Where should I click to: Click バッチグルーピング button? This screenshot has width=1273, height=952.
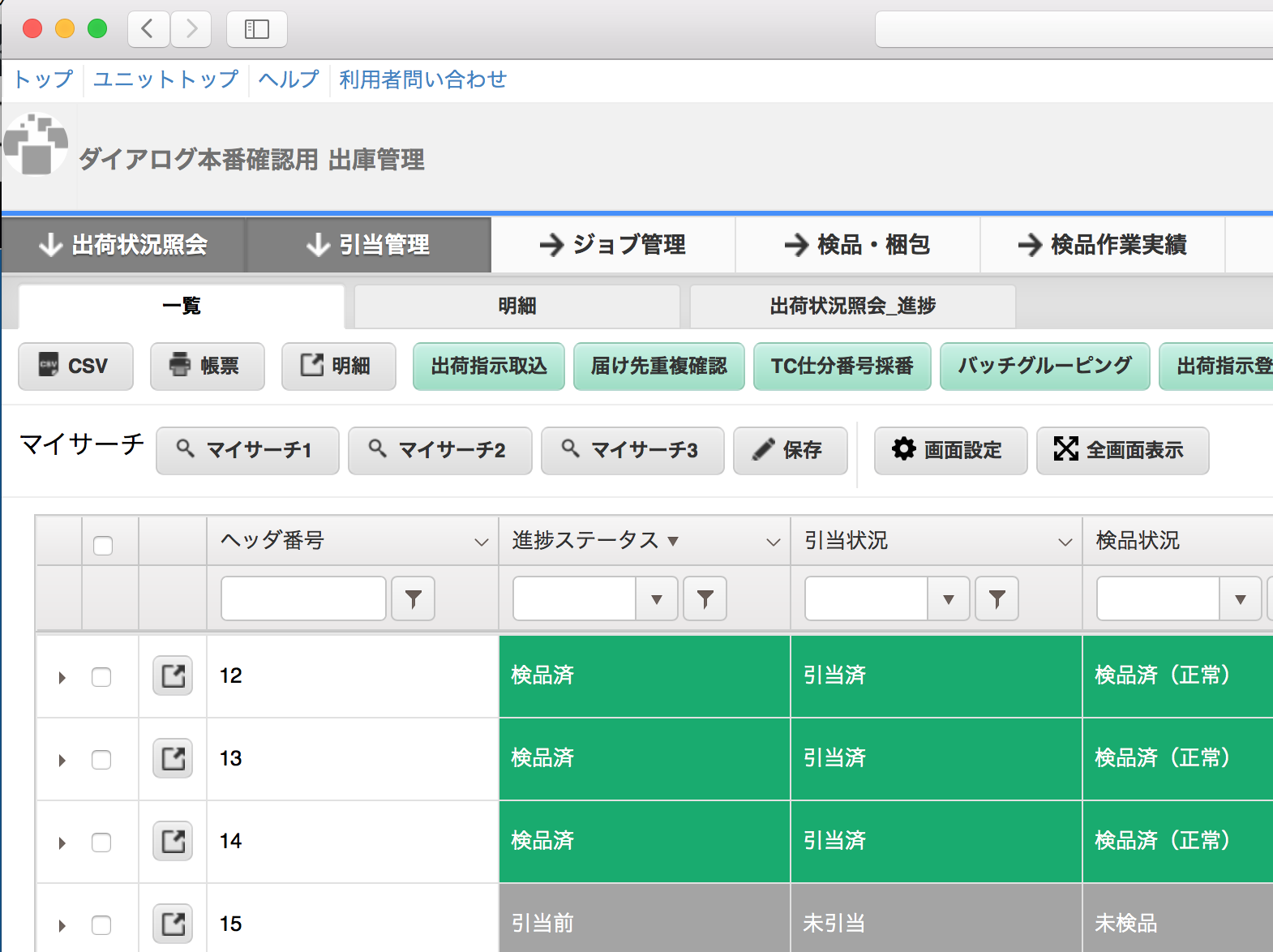(1045, 367)
